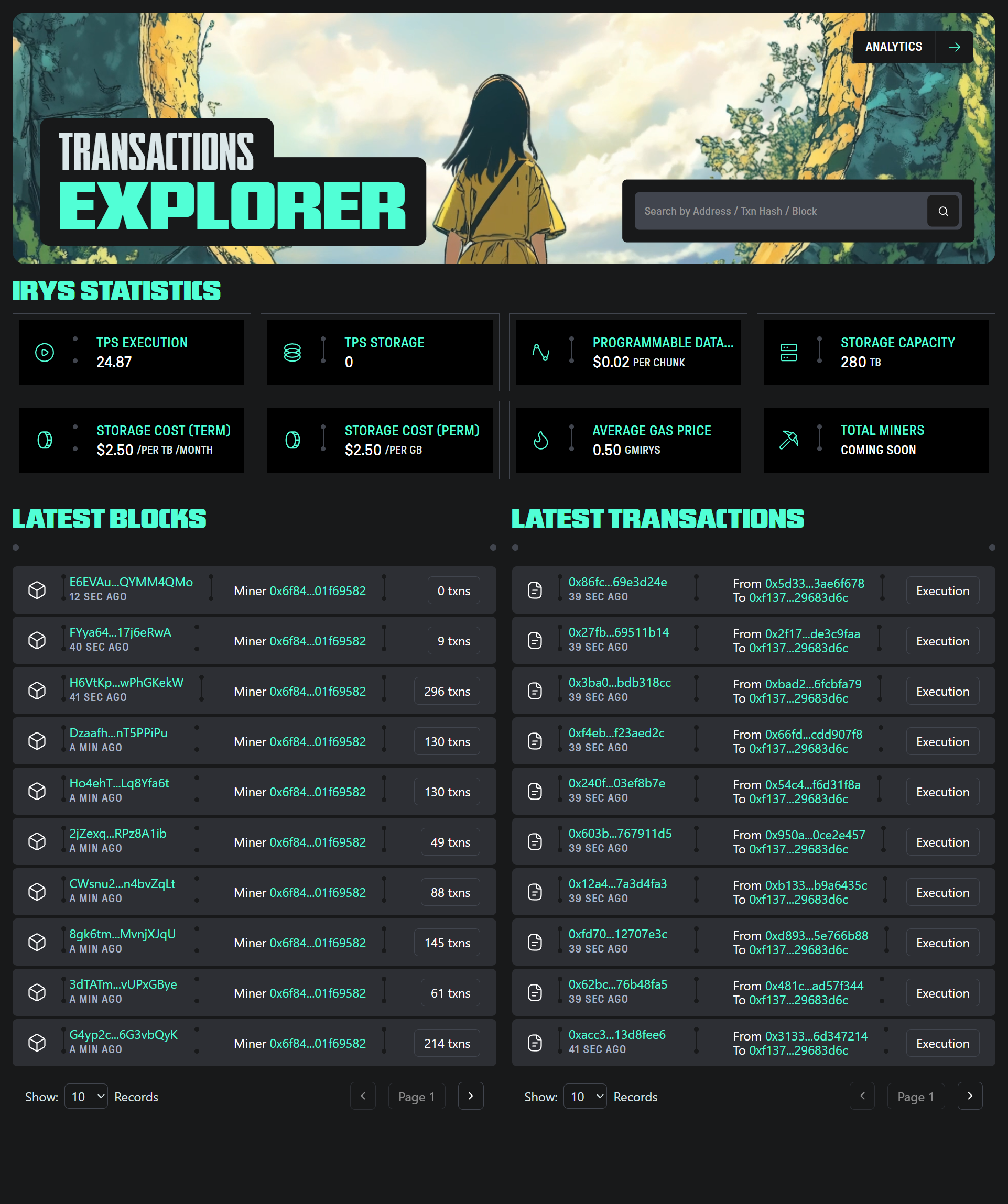Click the cube icon of block 2jZexq...RPz8A1ib
This screenshot has height=1204, width=1008.
coord(37,841)
